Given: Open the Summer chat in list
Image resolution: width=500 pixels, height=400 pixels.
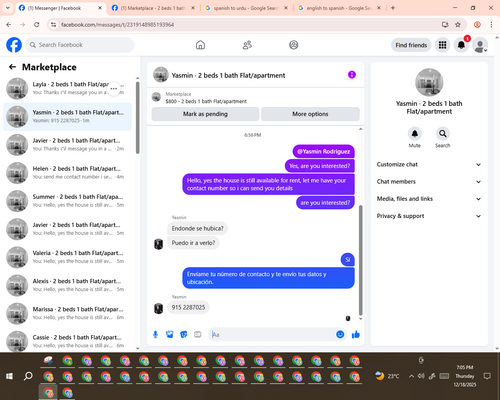Looking at the screenshot, I should click(67, 201).
